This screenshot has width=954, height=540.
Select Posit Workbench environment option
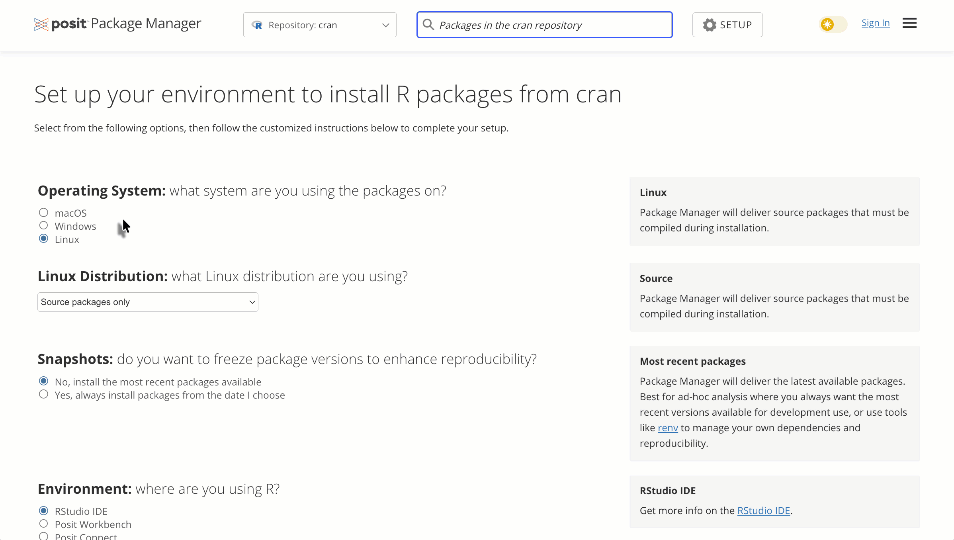pyautogui.click(x=43, y=524)
